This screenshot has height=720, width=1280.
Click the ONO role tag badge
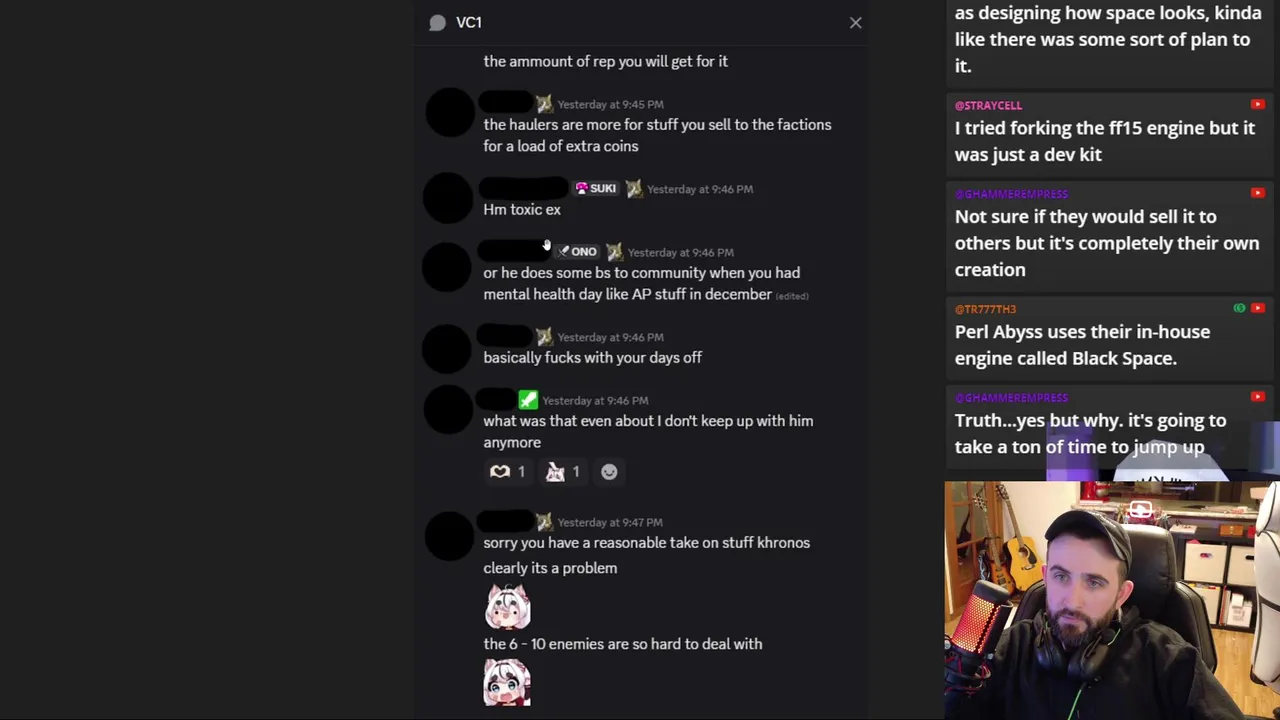577,252
